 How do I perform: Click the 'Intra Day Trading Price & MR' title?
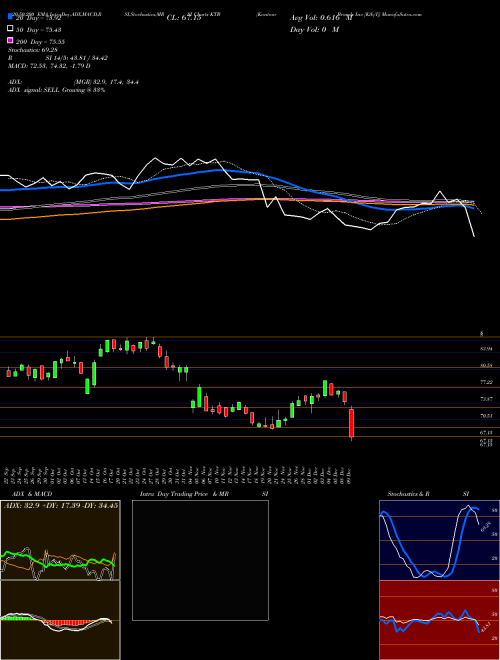tap(184, 494)
